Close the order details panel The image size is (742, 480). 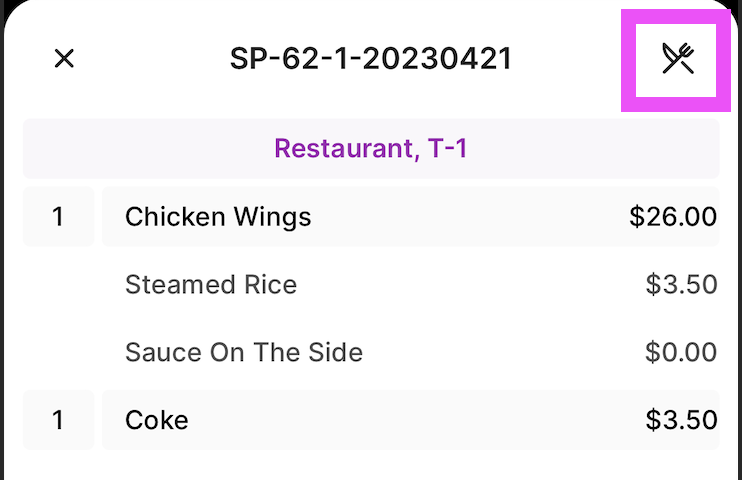point(64,59)
